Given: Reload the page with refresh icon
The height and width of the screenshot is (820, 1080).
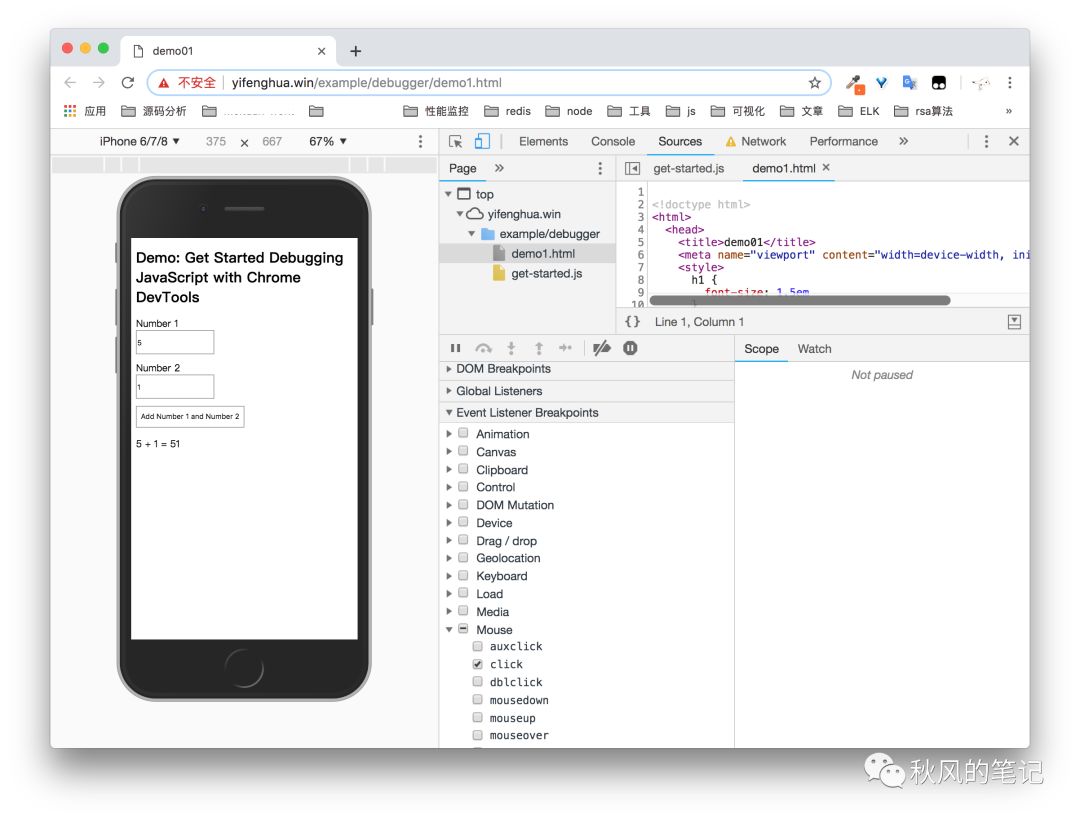Looking at the screenshot, I should coord(127,83).
